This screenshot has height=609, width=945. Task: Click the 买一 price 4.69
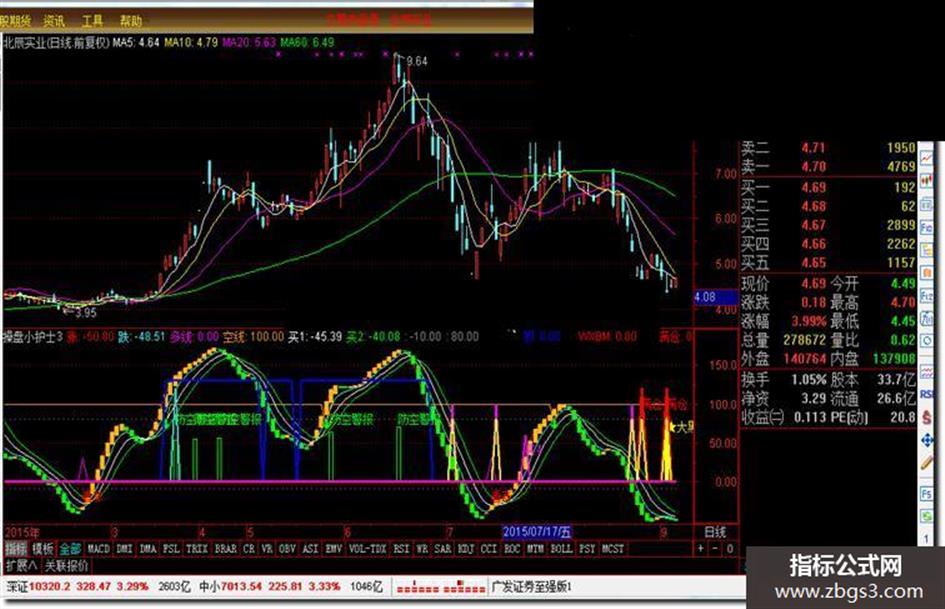[814, 188]
